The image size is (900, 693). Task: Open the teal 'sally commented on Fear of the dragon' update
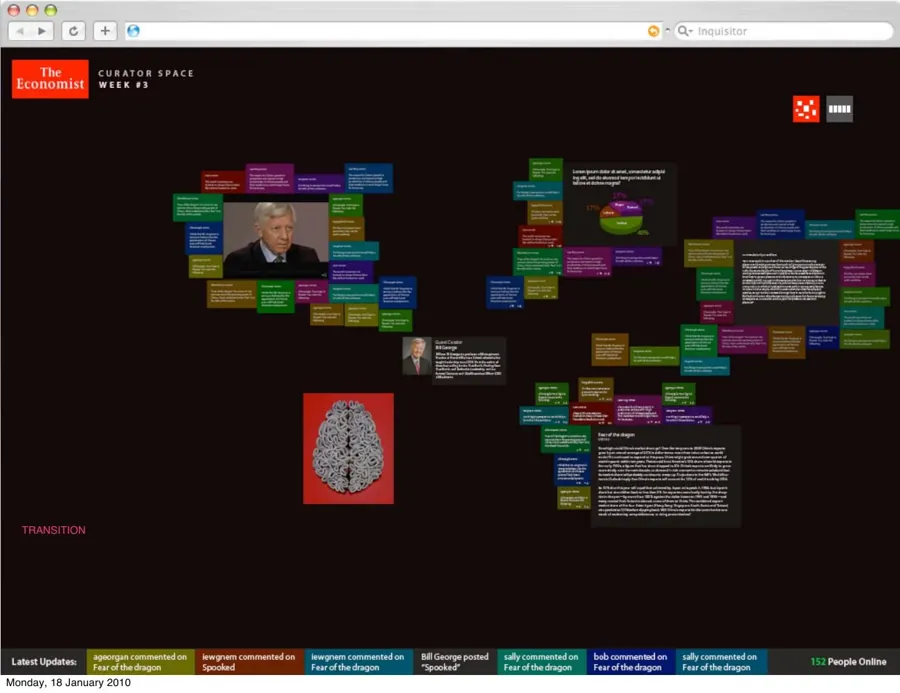721,661
